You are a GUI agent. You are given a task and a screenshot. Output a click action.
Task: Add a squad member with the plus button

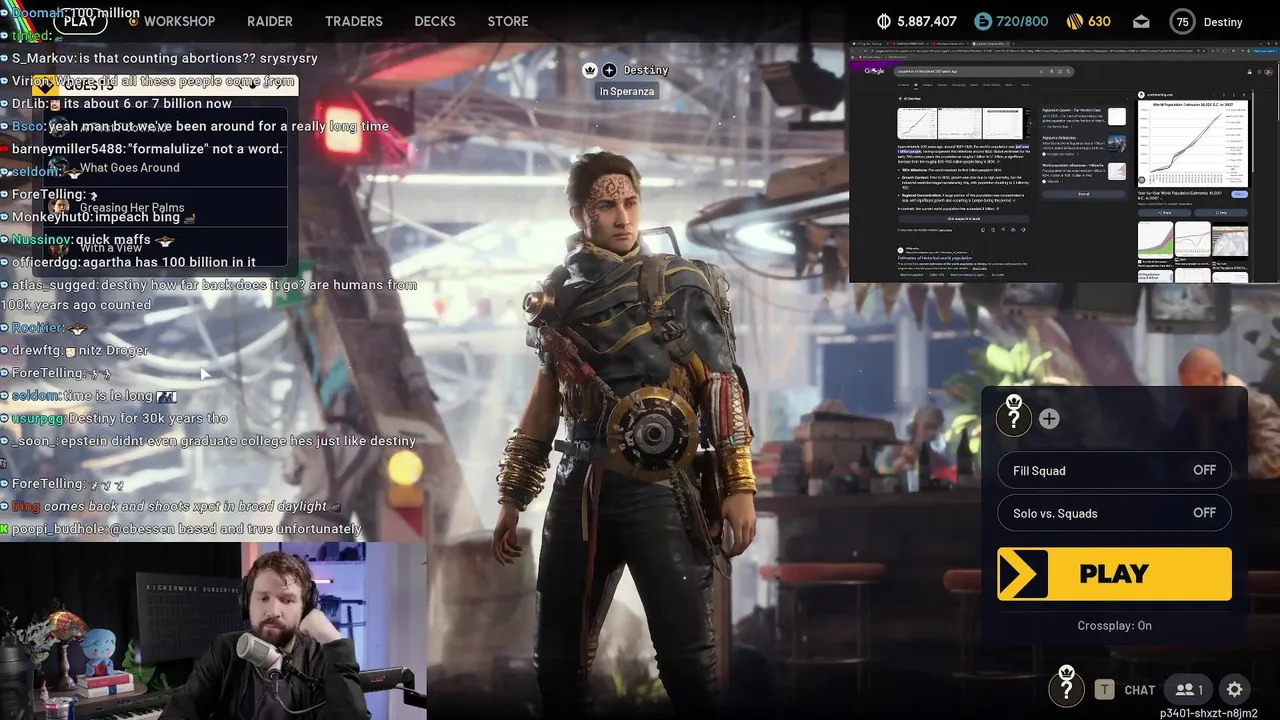(1049, 419)
